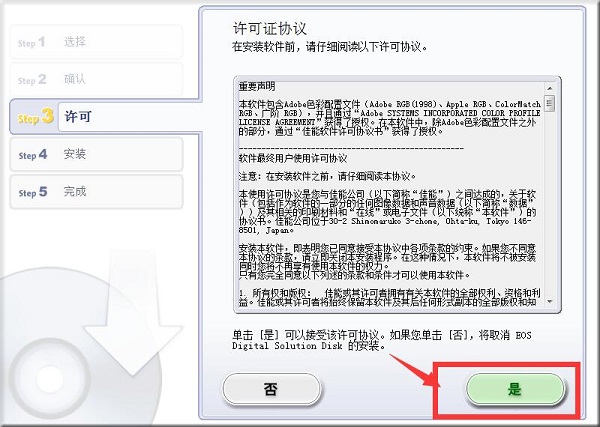Select Step 2 确认 in the sidebar
Viewport: 600px width, 427px height.
coord(96,79)
